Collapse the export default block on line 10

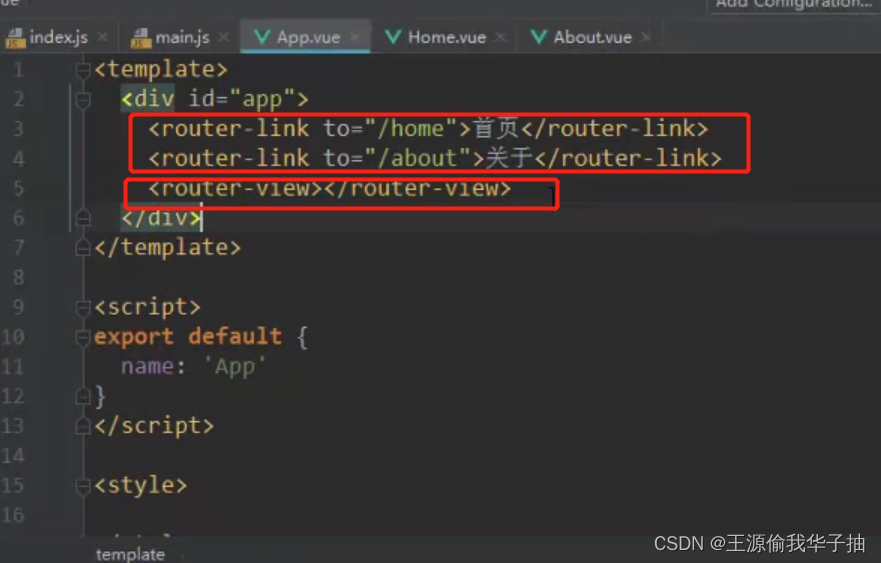83,337
